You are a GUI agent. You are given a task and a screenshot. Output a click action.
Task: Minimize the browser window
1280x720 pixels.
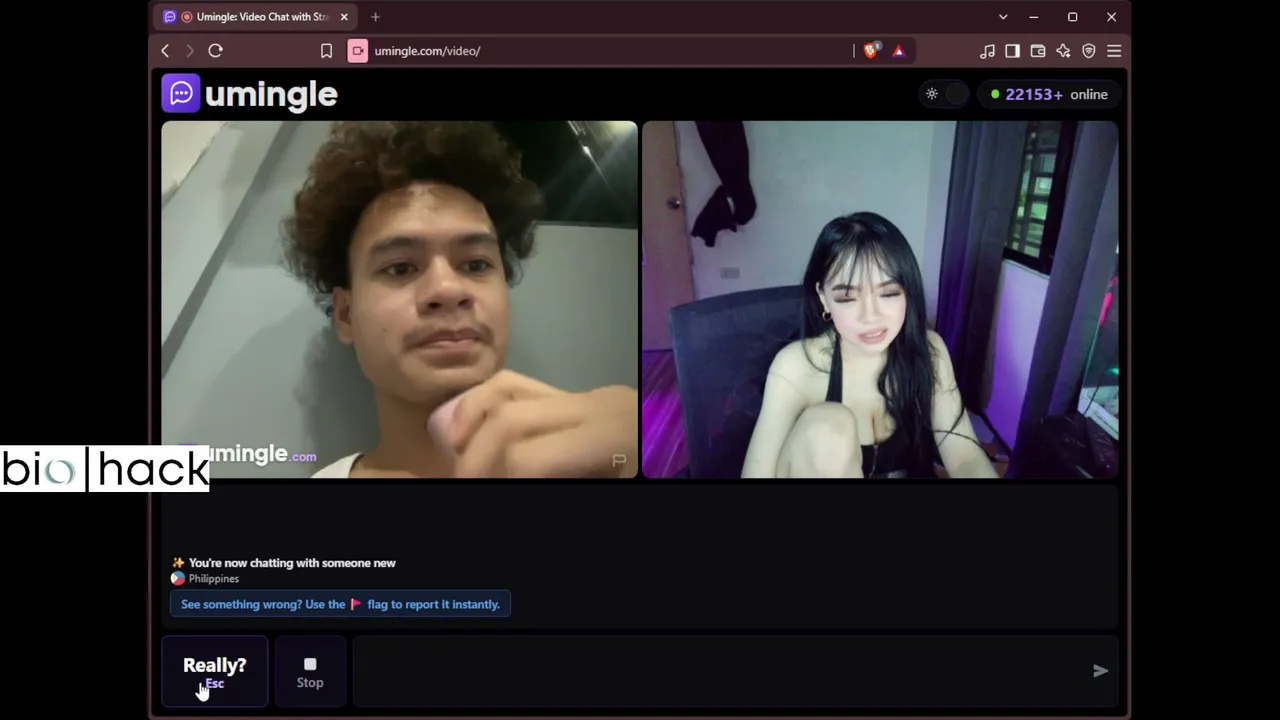[x=1034, y=17]
